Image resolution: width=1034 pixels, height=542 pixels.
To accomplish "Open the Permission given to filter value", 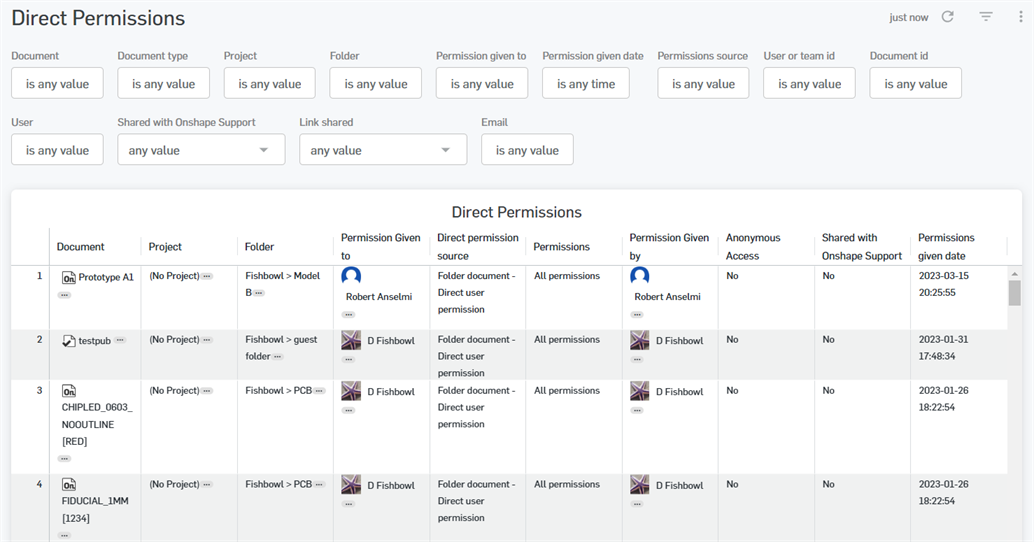I will coord(482,83).
